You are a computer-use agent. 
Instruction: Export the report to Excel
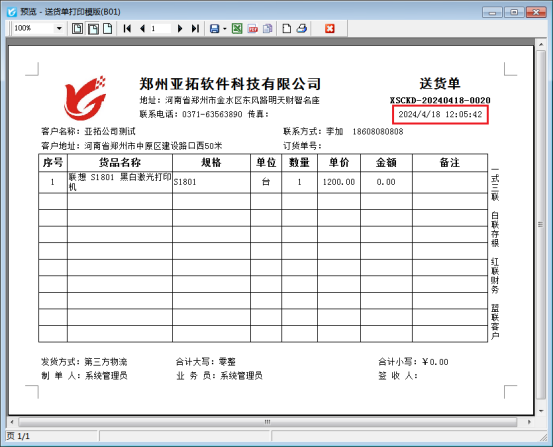point(237,28)
